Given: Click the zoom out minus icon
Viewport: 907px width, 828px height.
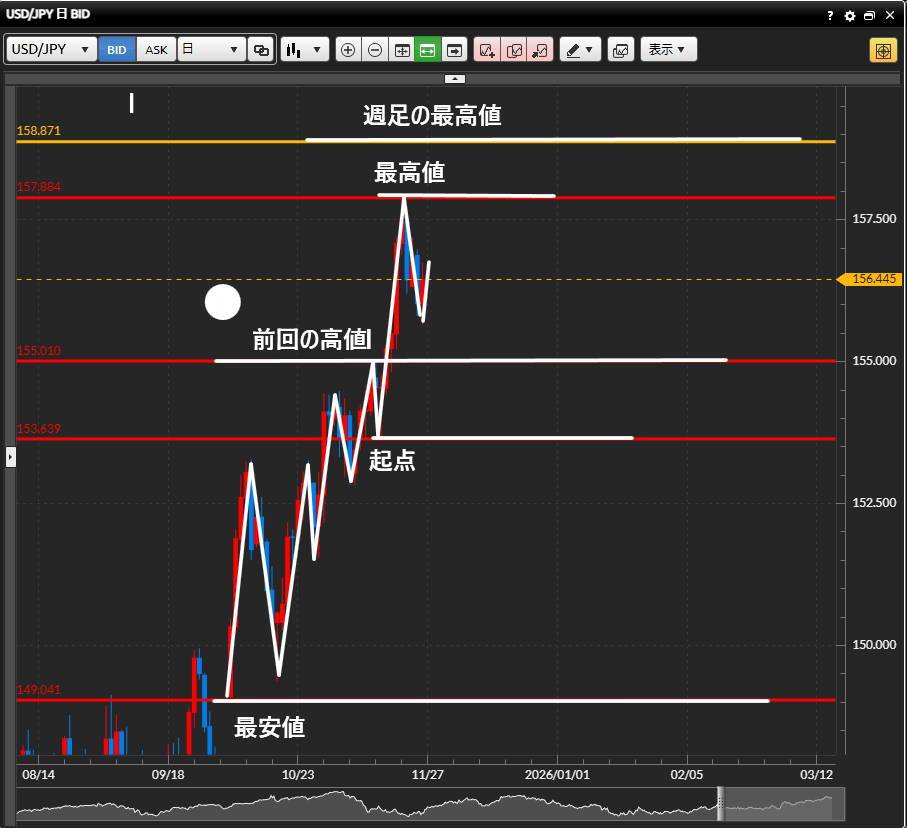Looking at the screenshot, I should (x=375, y=50).
